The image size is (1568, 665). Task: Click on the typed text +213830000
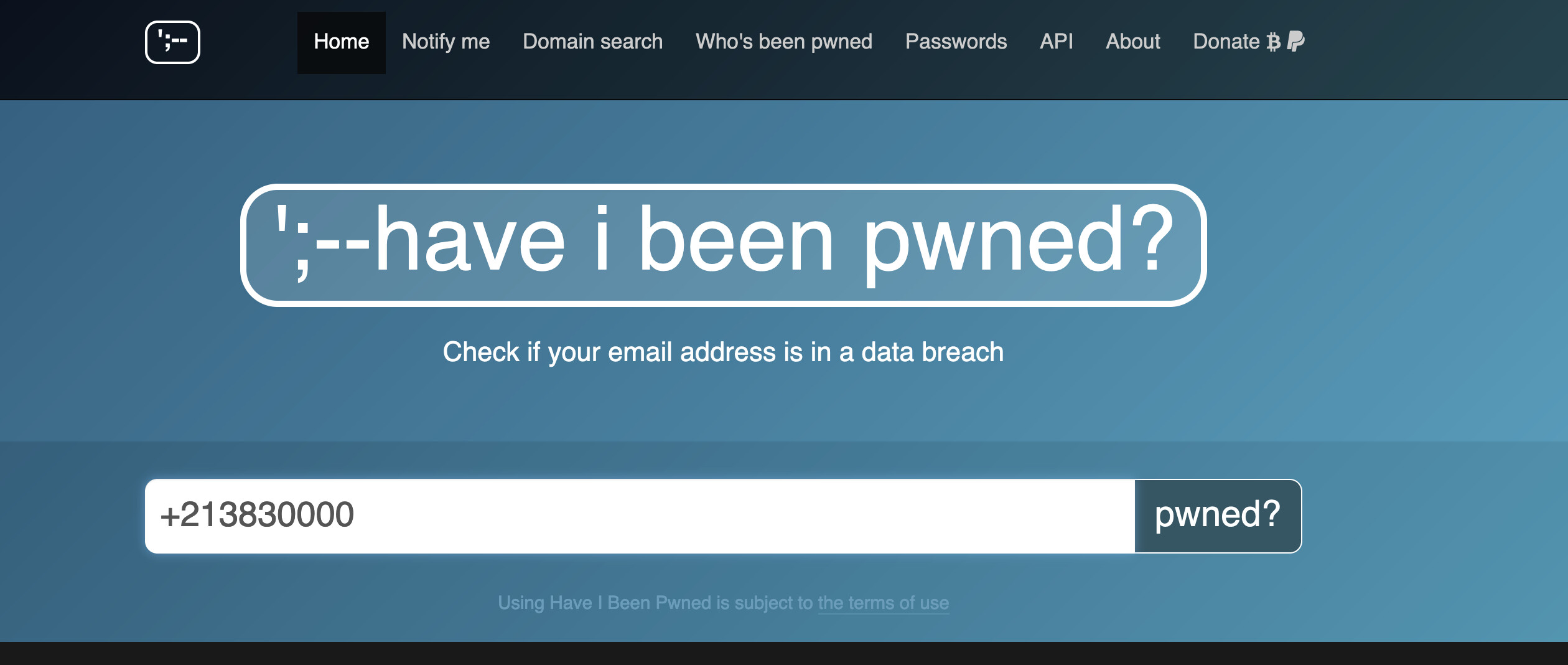click(257, 516)
